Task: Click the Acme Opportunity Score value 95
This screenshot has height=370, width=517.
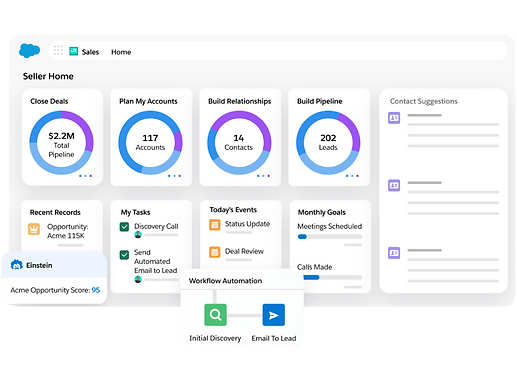Action: [96, 290]
